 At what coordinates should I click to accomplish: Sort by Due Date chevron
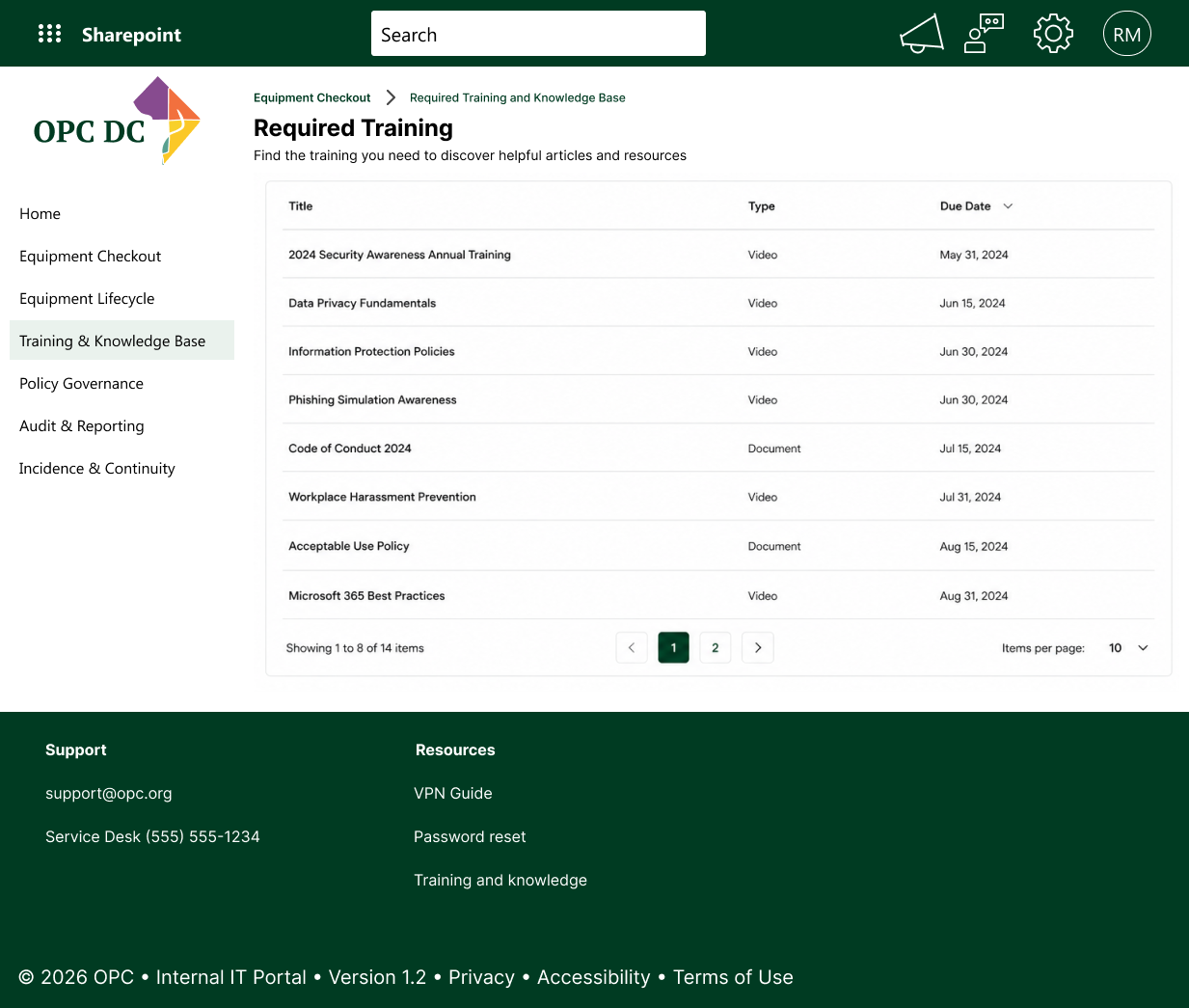pos(1008,206)
